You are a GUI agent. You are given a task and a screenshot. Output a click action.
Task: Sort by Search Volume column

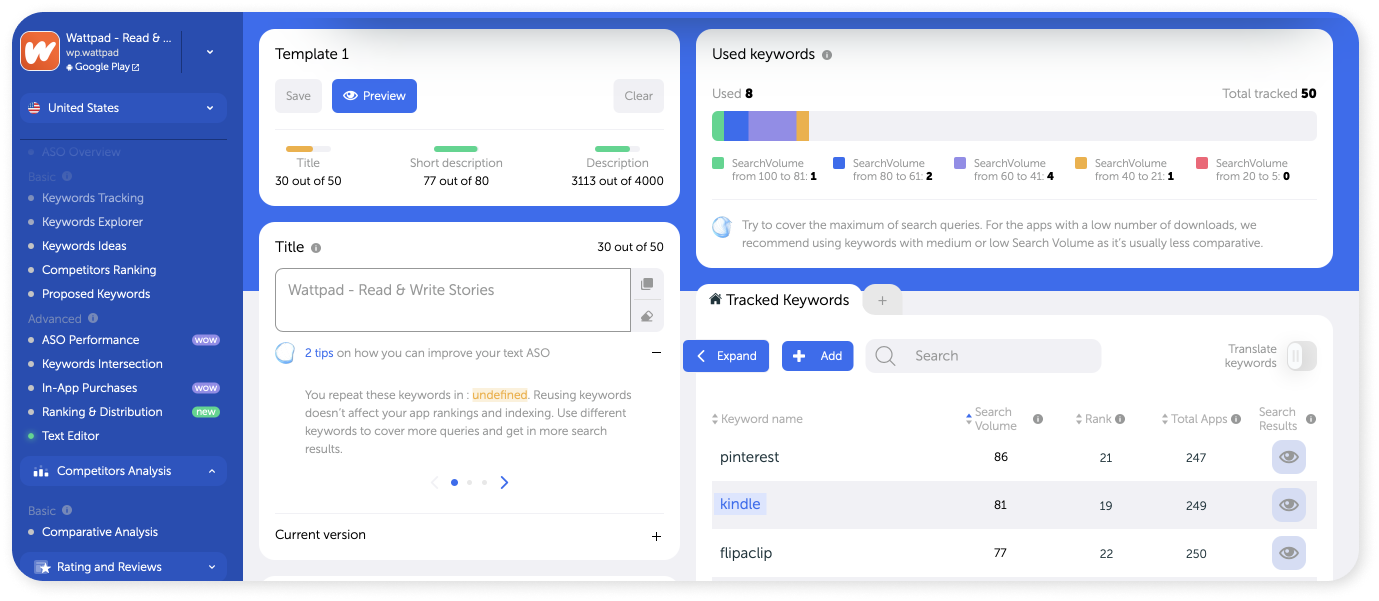pos(990,419)
